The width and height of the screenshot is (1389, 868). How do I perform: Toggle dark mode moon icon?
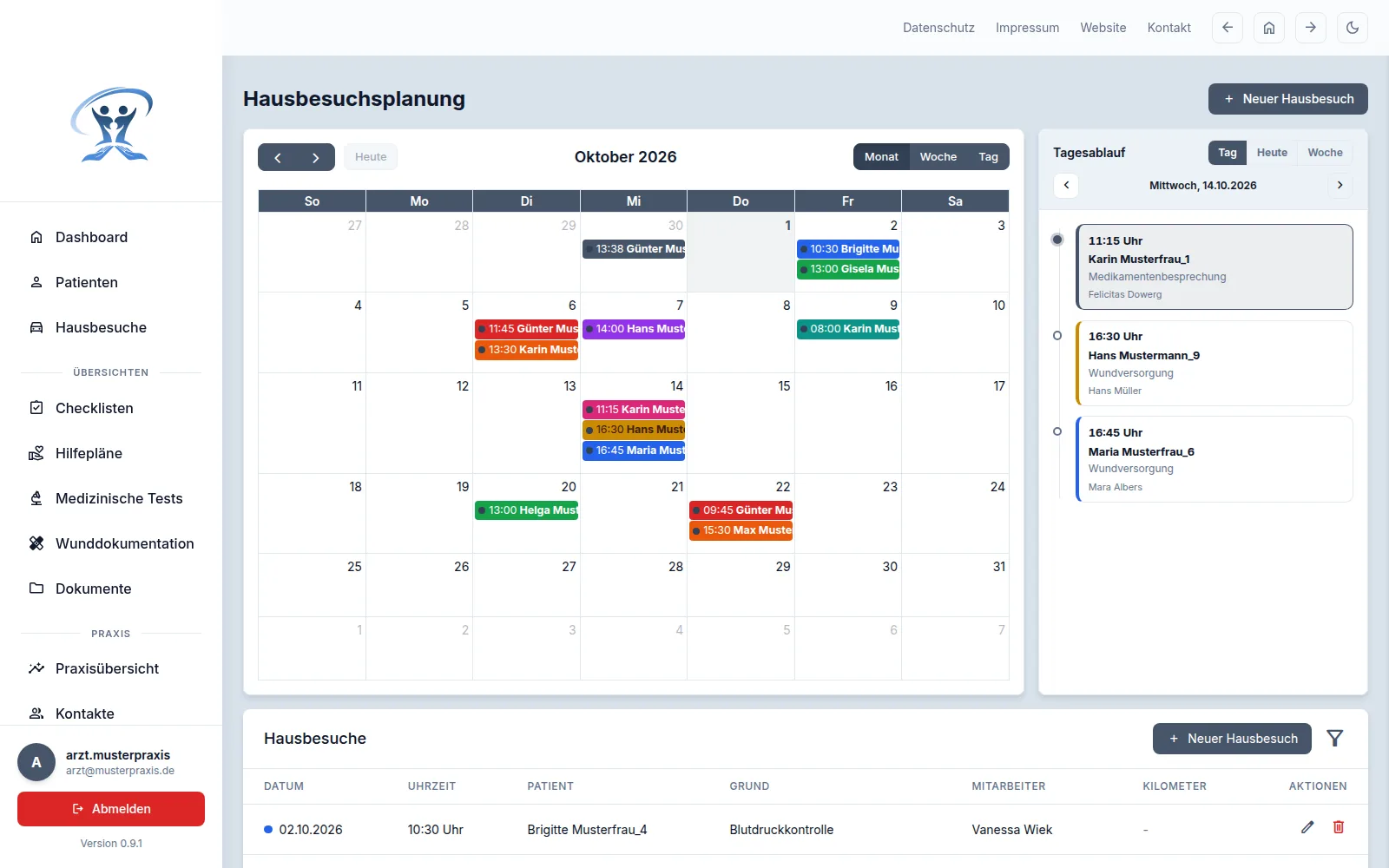[1352, 28]
